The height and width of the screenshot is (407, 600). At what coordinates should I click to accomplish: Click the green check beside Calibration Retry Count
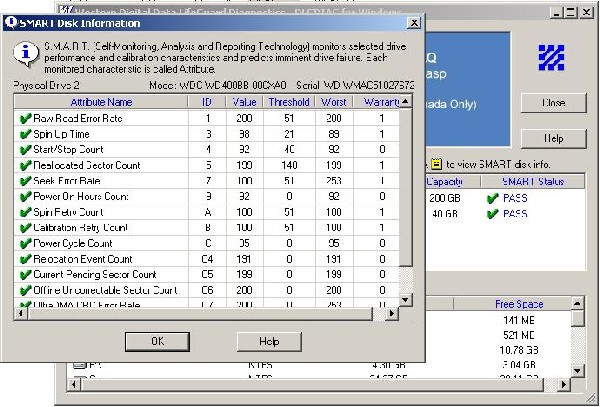[x=25, y=228]
